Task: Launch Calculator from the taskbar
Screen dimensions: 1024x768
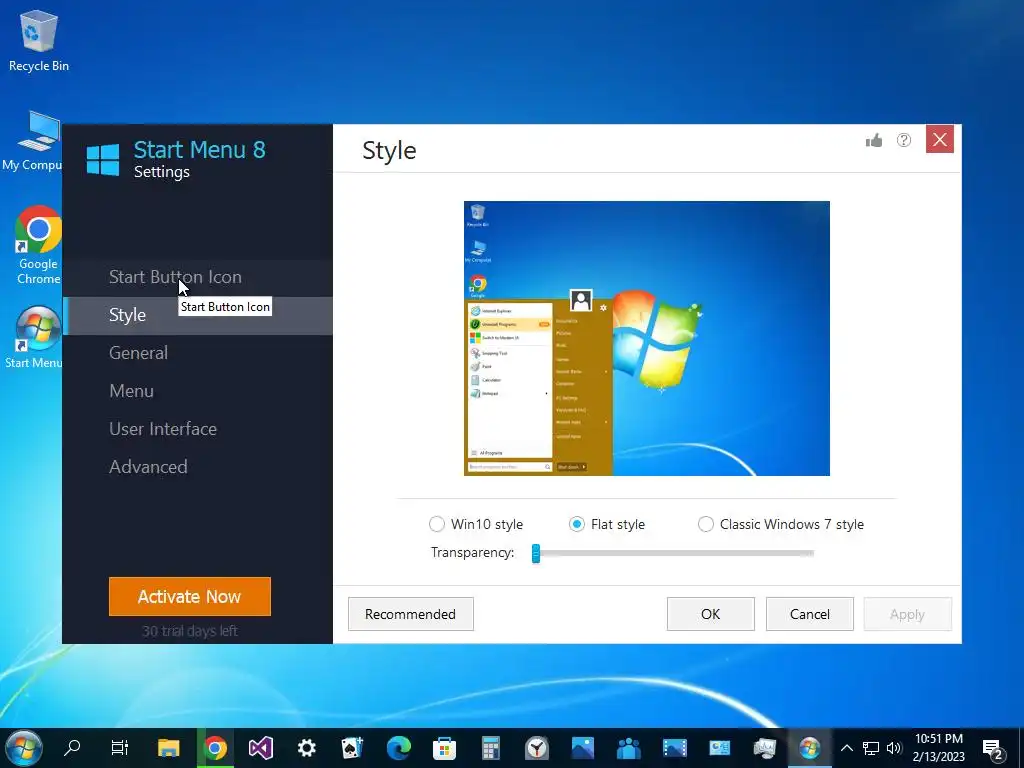Action: [x=490, y=748]
